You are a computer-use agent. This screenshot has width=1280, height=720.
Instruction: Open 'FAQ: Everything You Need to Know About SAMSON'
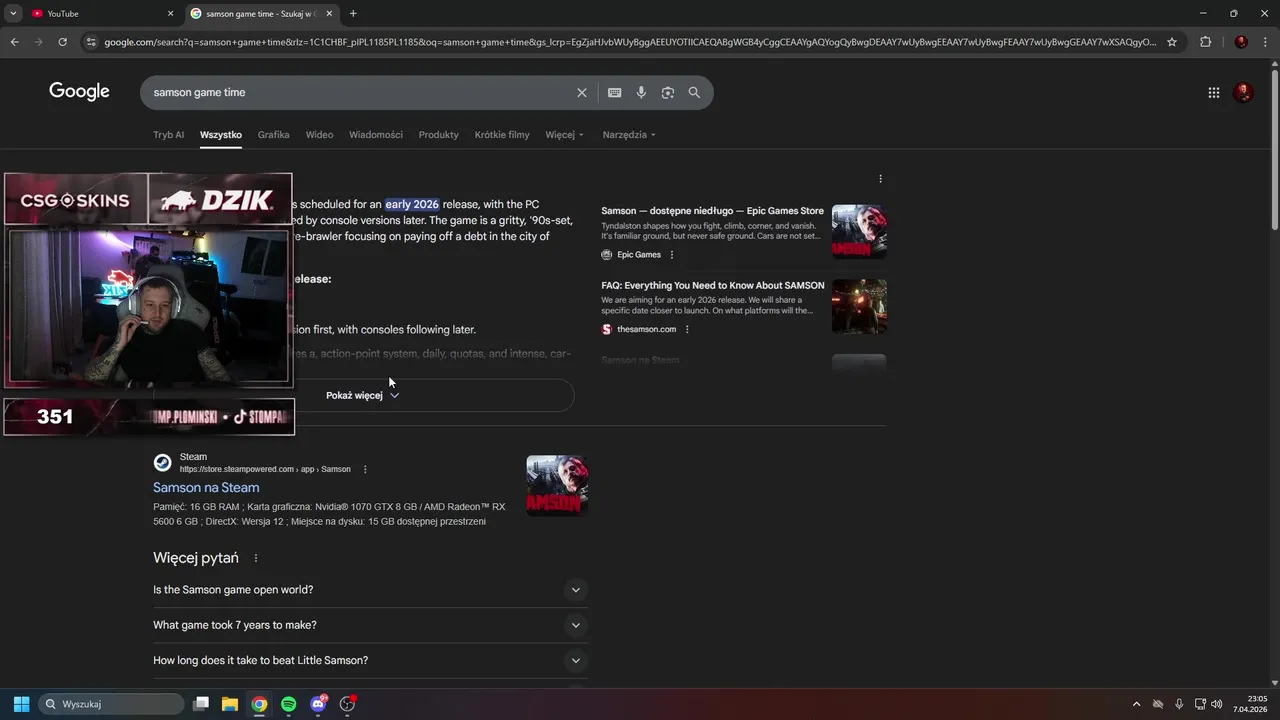coord(712,286)
